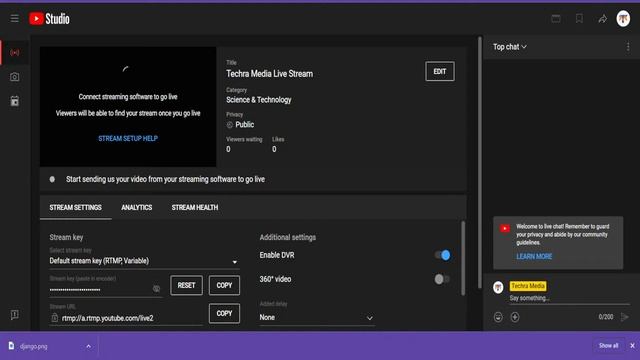Screen dimensions: 640x360
Task: Click the YouTube Studio logo
Action: (x=49, y=18)
